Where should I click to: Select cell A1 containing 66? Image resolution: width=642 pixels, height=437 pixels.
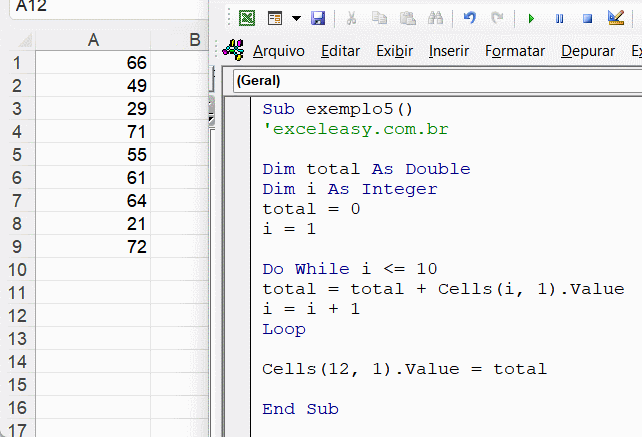[x=93, y=62]
